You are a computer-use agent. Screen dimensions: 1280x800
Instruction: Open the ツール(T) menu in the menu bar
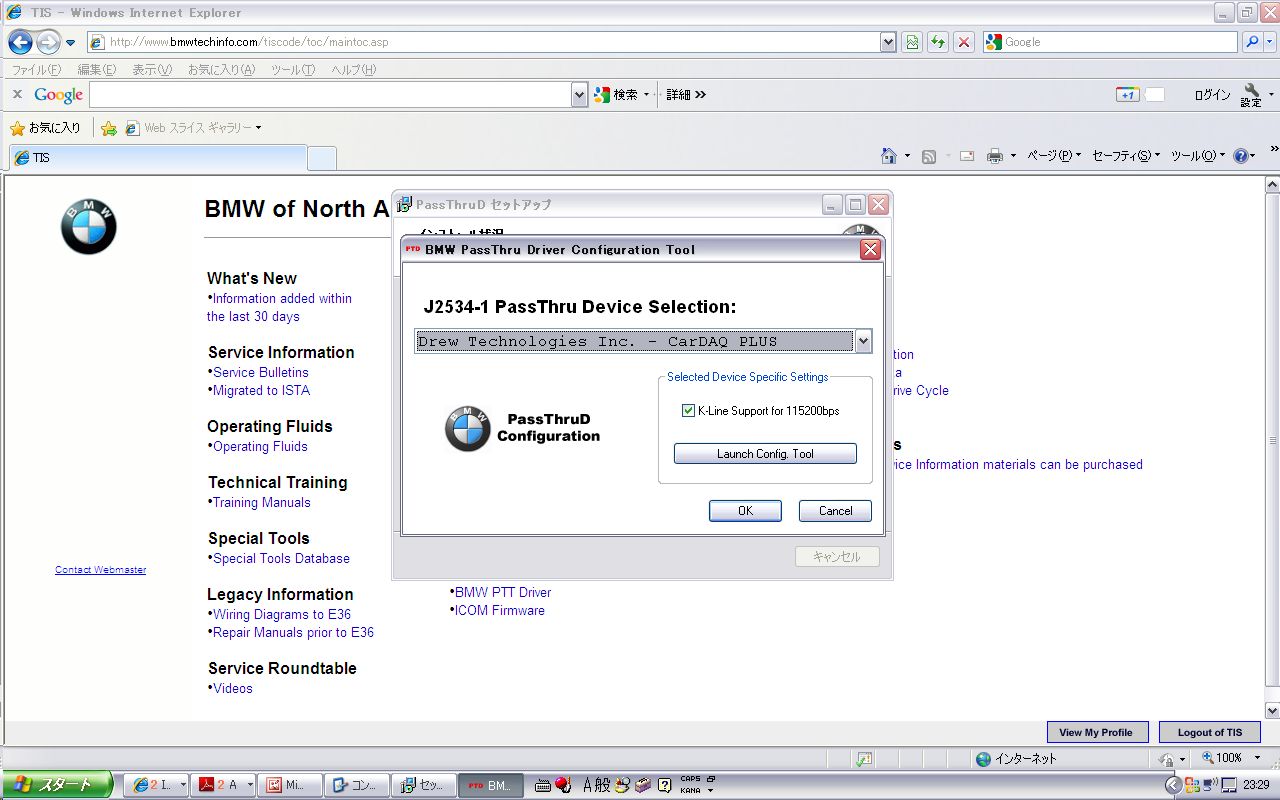click(293, 70)
